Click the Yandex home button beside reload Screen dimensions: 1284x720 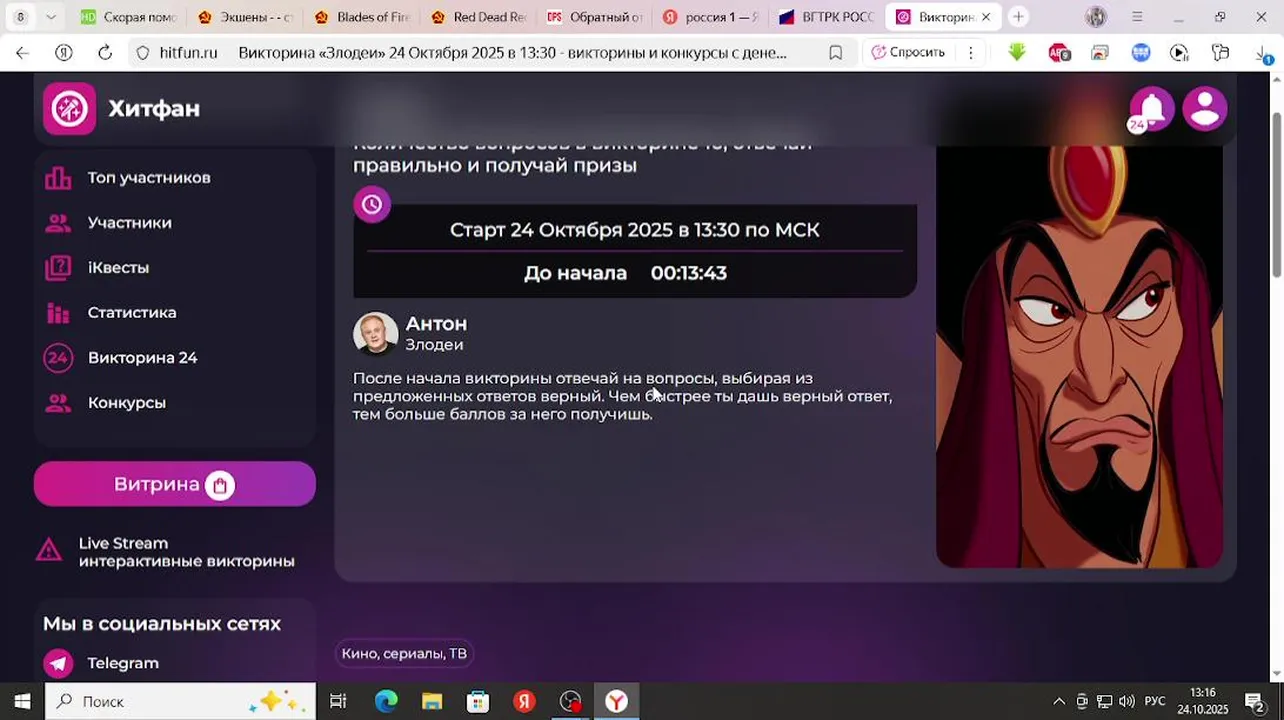[x=64, y=53]
